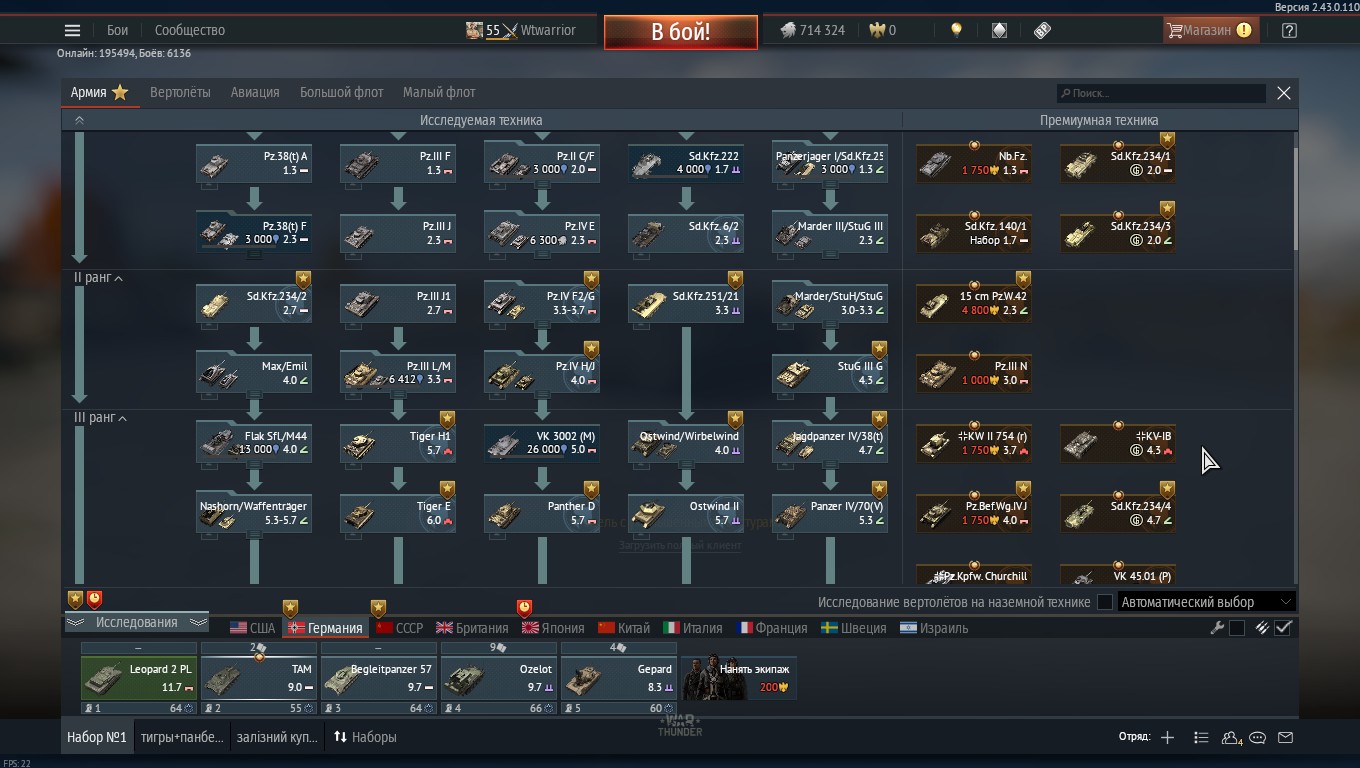The image size is (1360, 768).
Task: Open the Сообщество menu
Action: pos(190,30)
